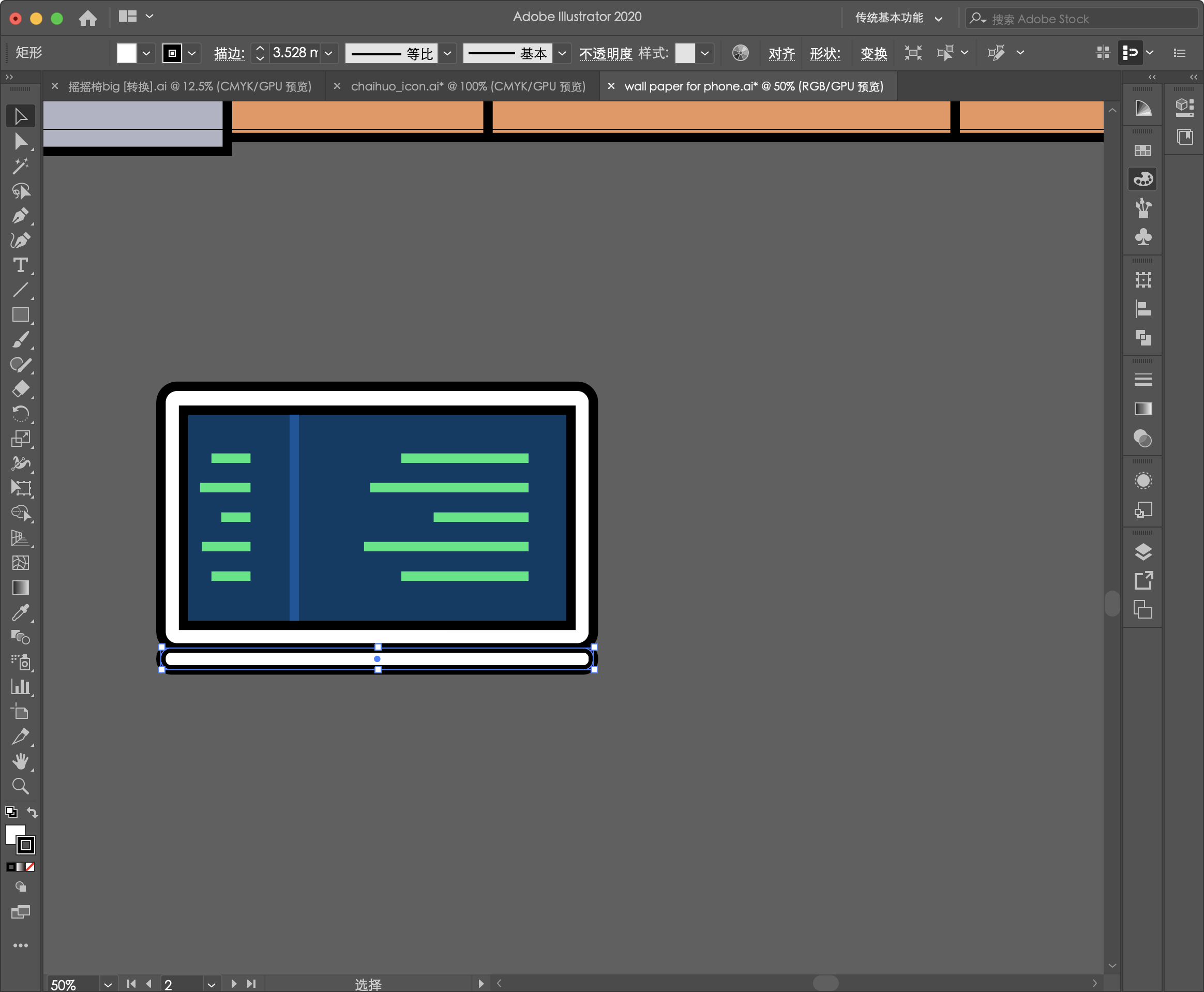
Task: Open the 基本 brush definition dropdown
Action: (x=562, y=53)
